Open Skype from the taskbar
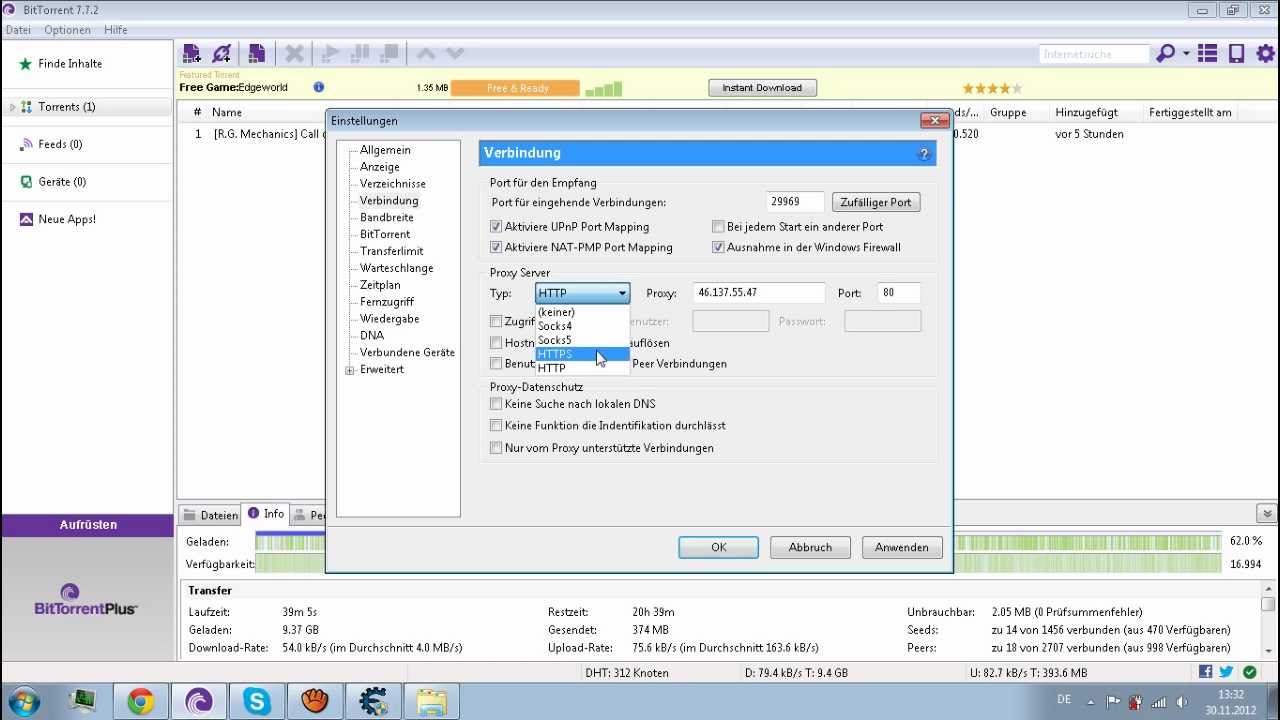 click(x=257, y=702)
